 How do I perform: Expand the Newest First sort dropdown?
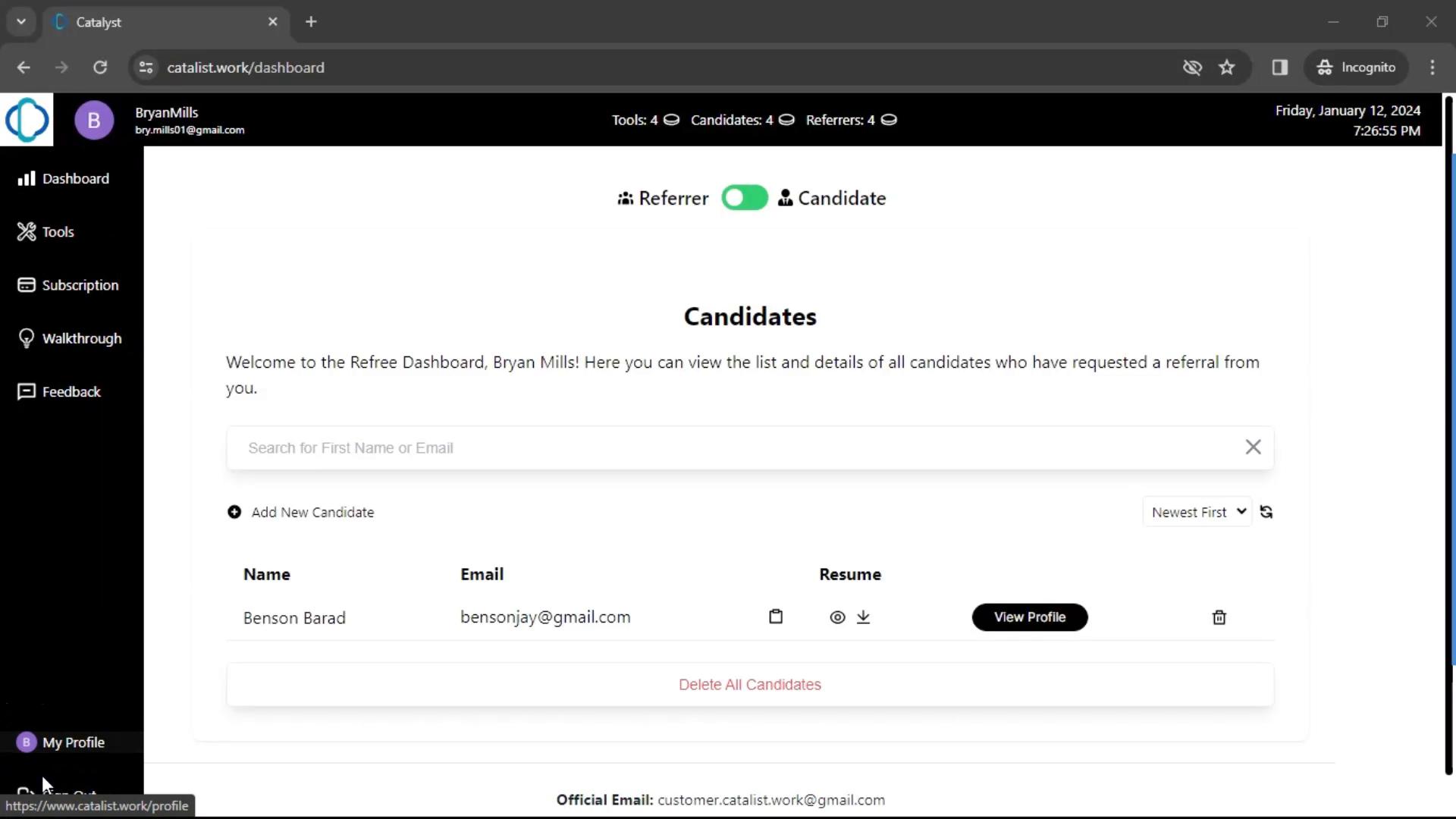point(1197,511)
